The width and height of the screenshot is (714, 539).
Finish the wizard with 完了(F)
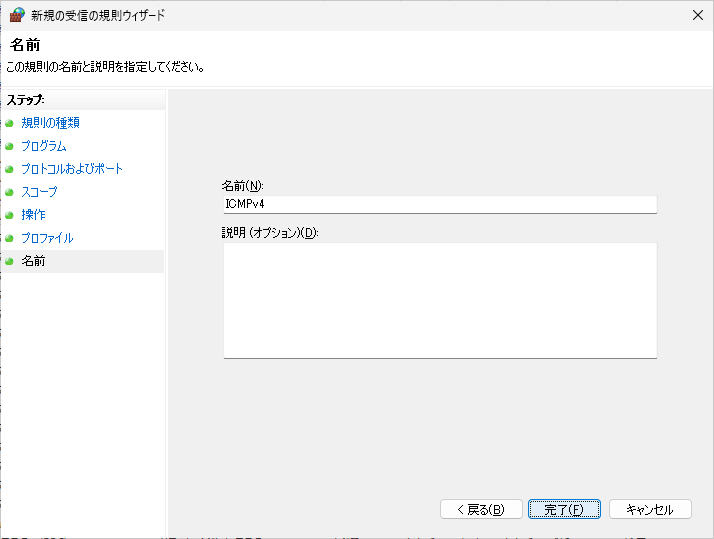[564, 509]
